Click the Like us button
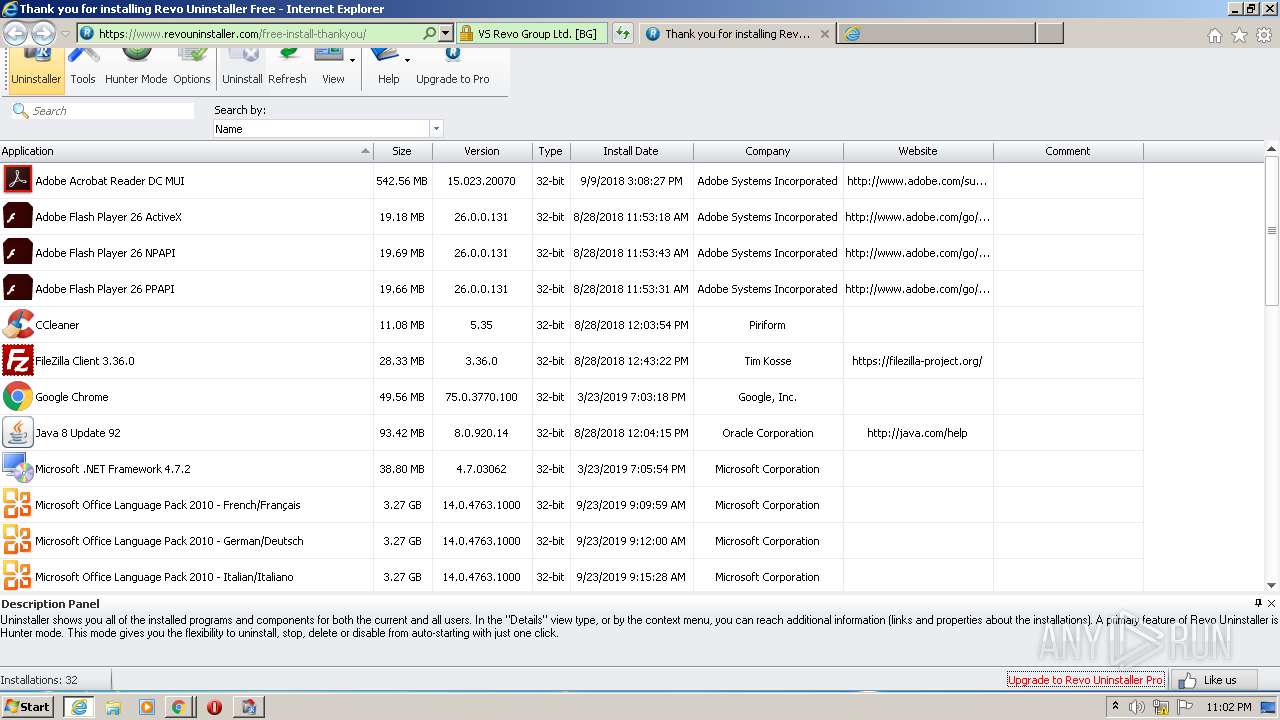The width and height of the screenshot is (1280, 720). [x=1215, y=680]
